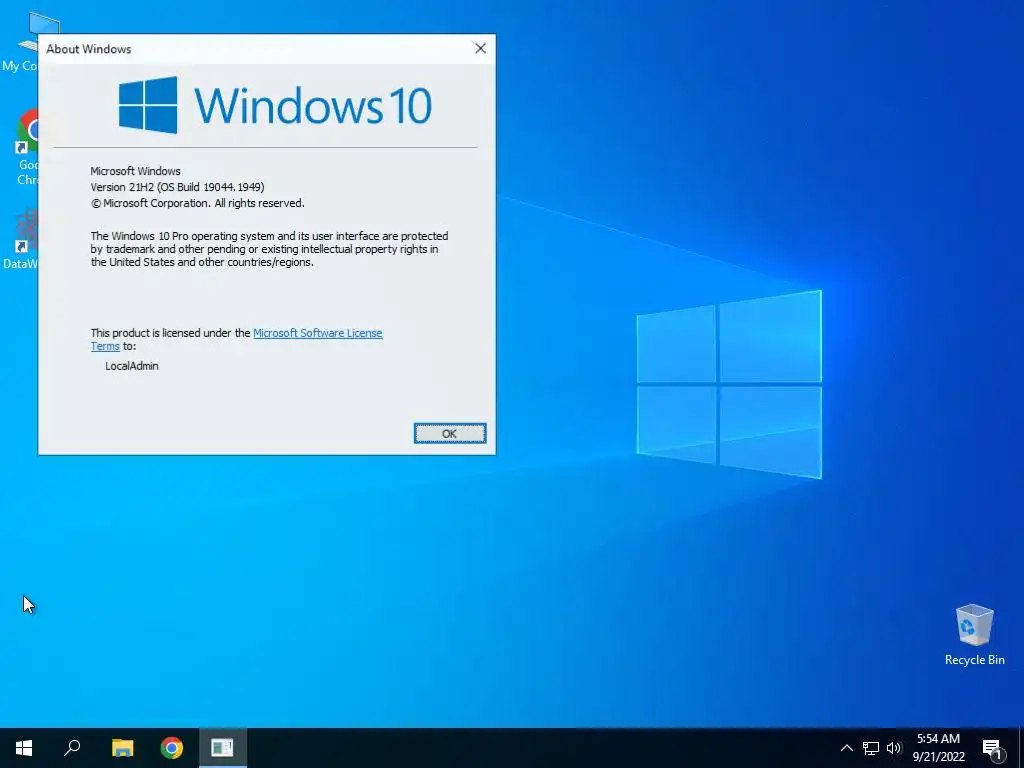Select the Google Chrome desktop shortcut
1024x768 pixels.
[27, 148]
